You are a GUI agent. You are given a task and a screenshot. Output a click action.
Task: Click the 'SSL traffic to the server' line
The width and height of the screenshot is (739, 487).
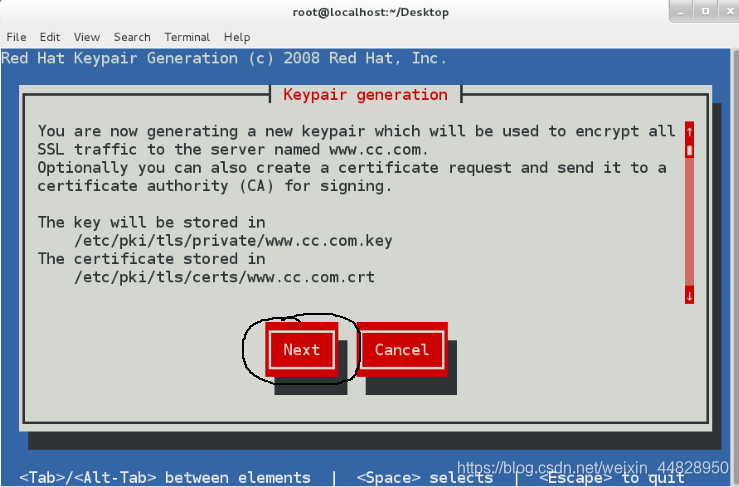(233, 150)
